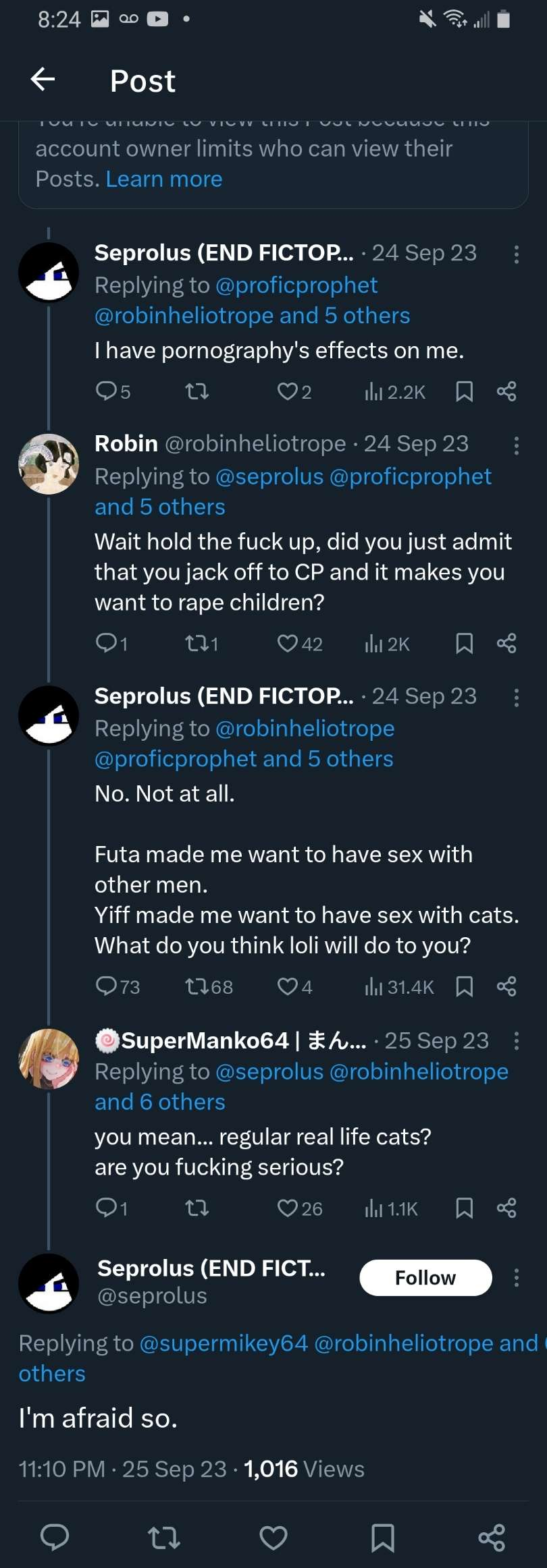Tap the repost icon in bottom bar
547x1568 pixels.
tap(163, 1538)
